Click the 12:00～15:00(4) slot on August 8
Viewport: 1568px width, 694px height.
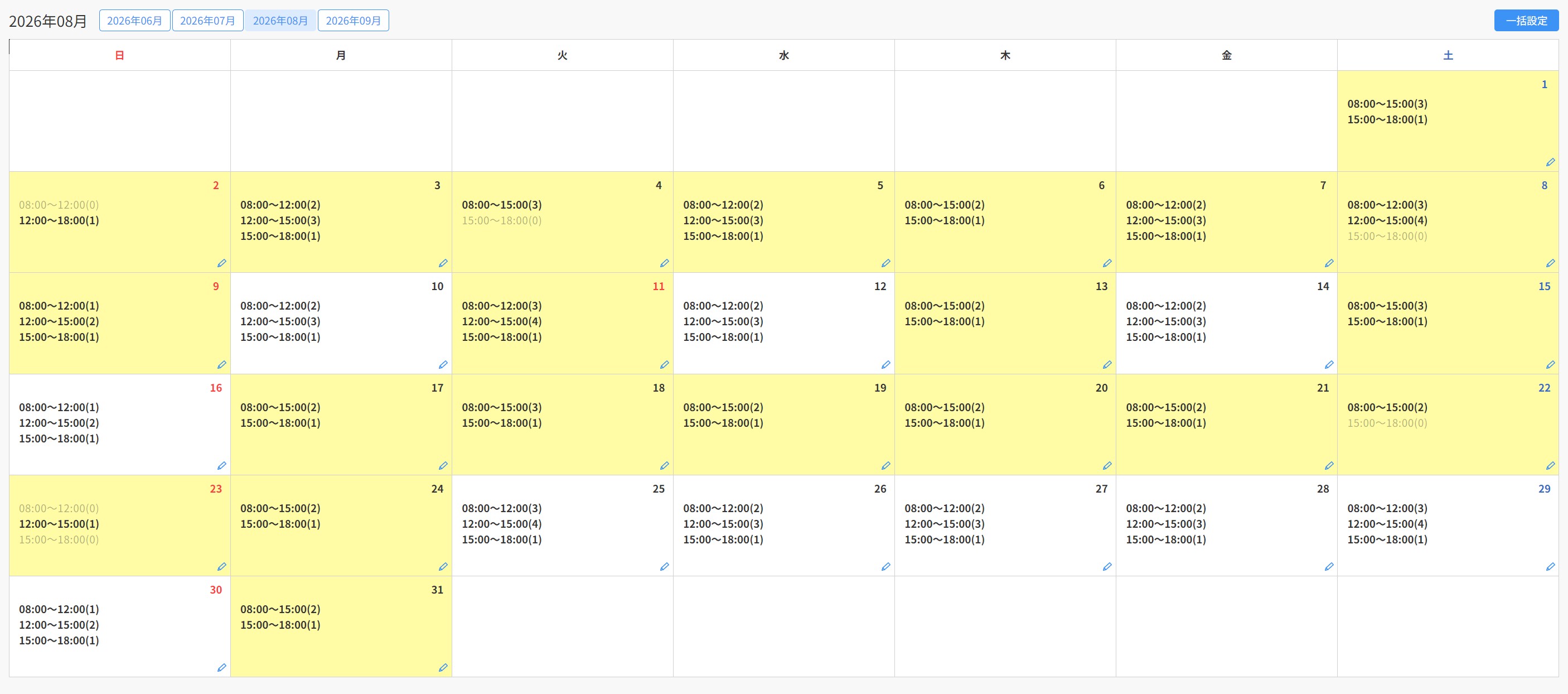point(1387,220)
